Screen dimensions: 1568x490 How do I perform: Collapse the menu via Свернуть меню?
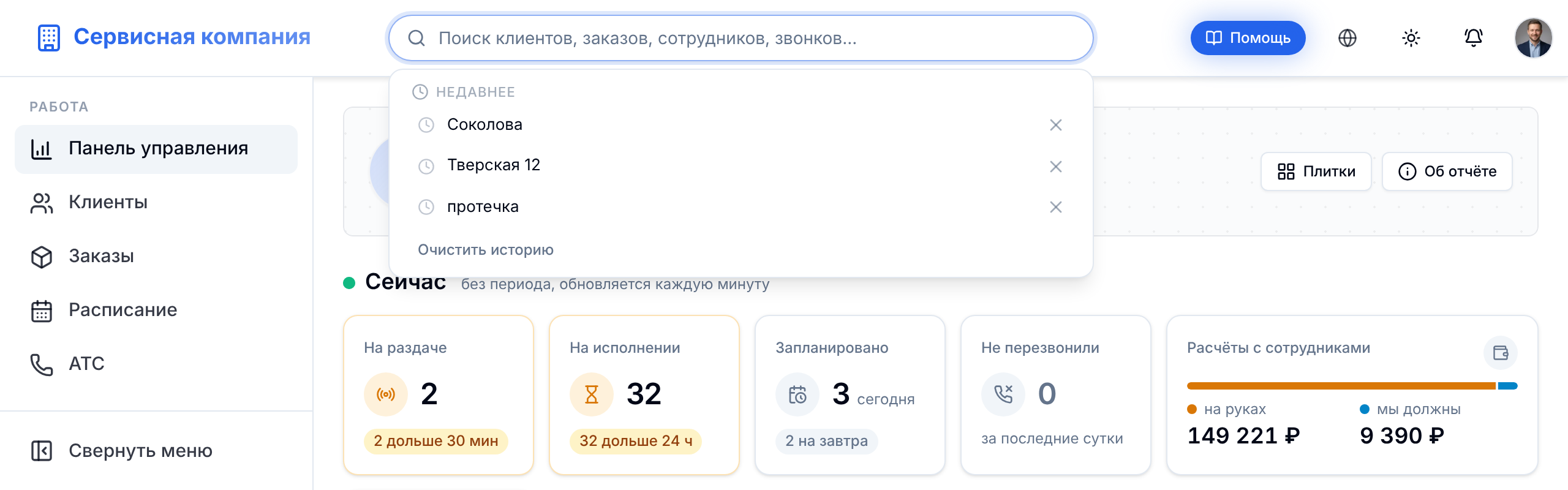point(156,451)
